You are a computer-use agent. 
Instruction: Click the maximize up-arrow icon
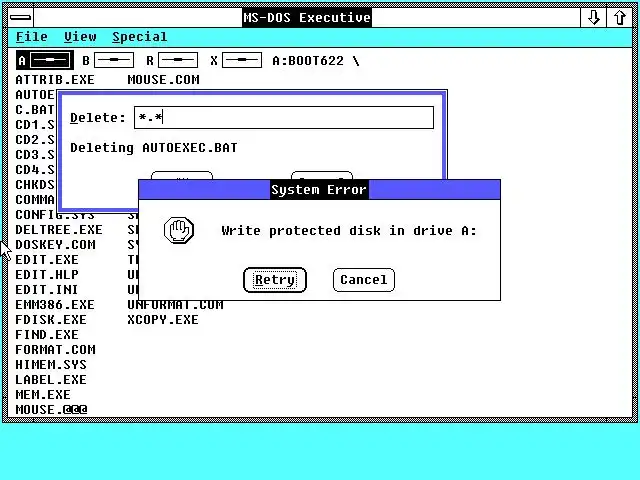click(x=619, y=18)
